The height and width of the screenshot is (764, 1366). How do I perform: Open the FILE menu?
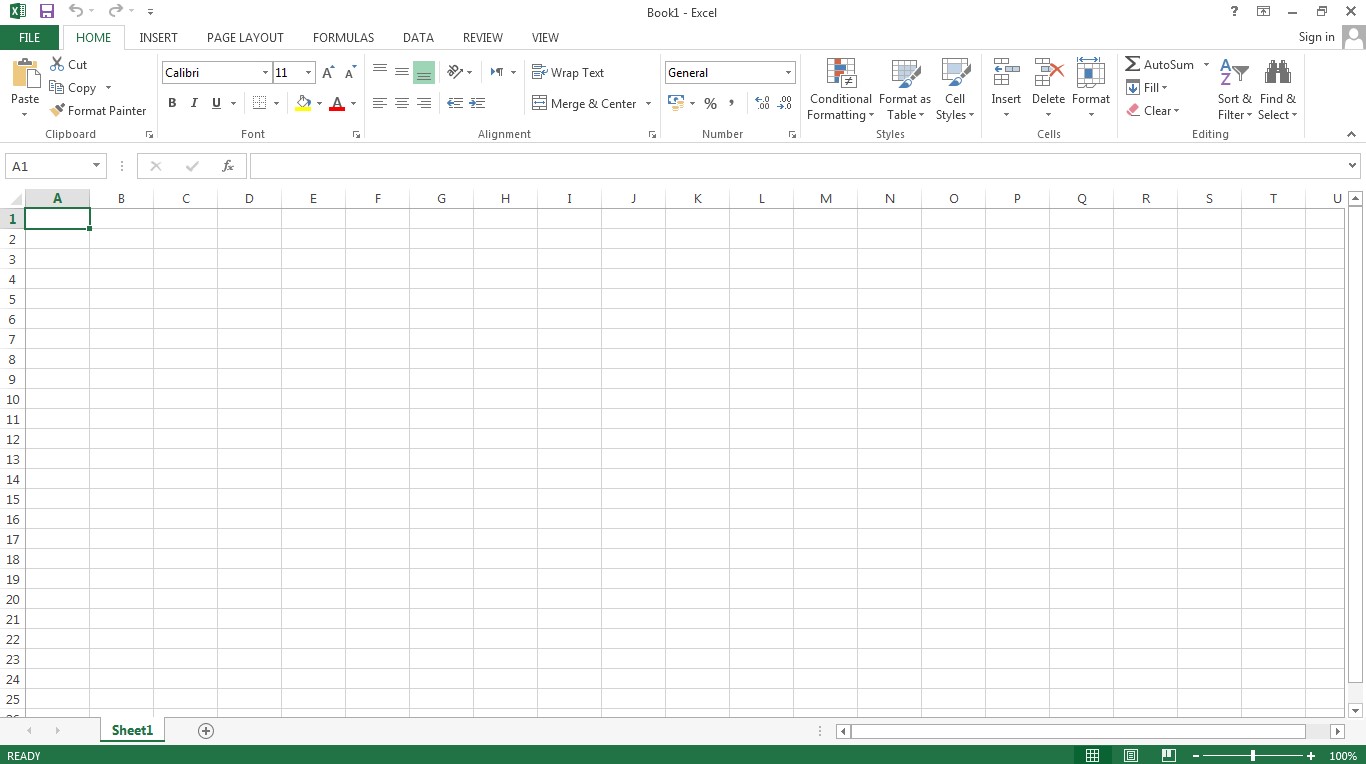(29, 37)
